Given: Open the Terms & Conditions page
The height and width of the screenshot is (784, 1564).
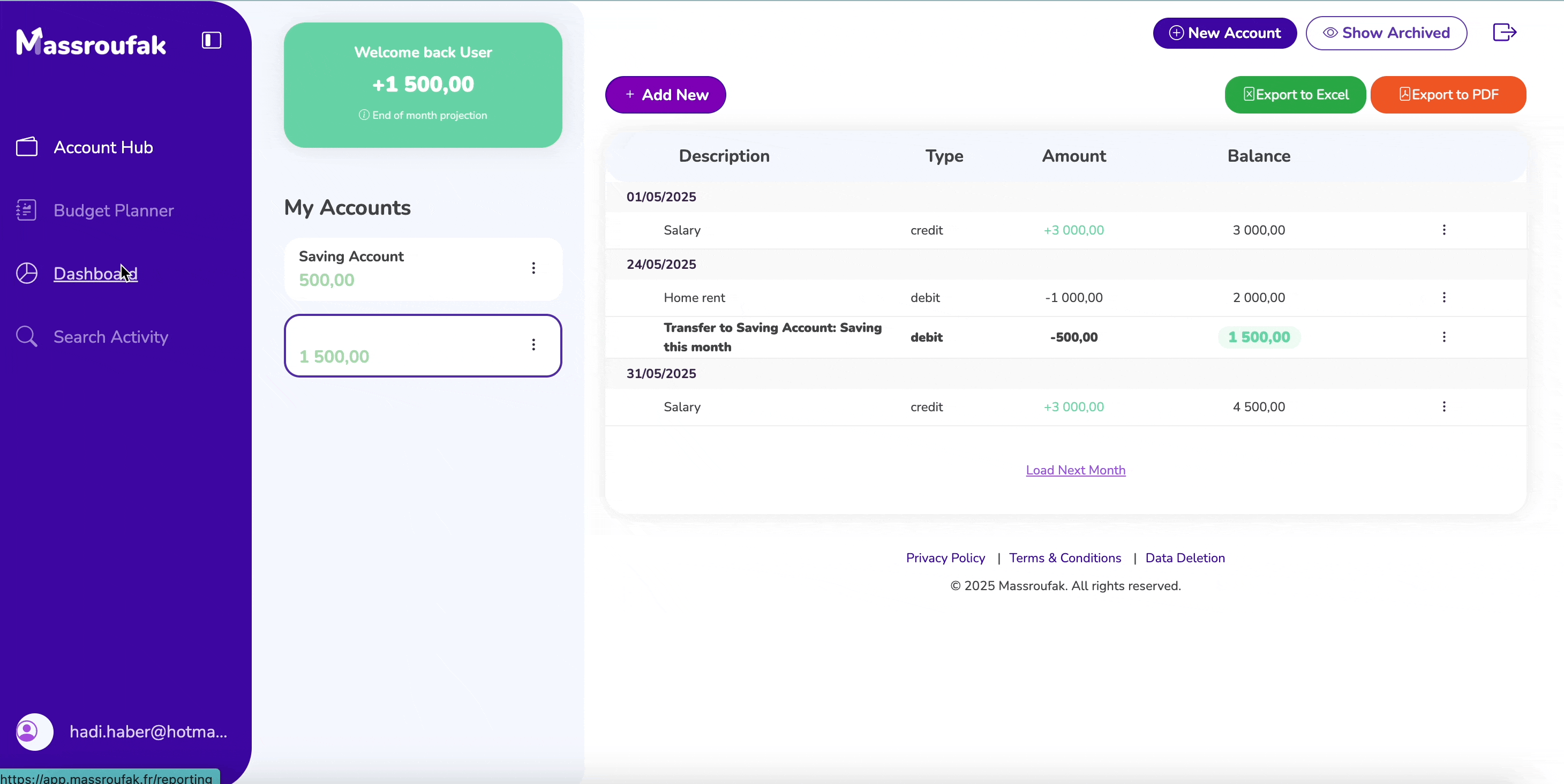Looking at the screenshot, I should click(1065, 557).
